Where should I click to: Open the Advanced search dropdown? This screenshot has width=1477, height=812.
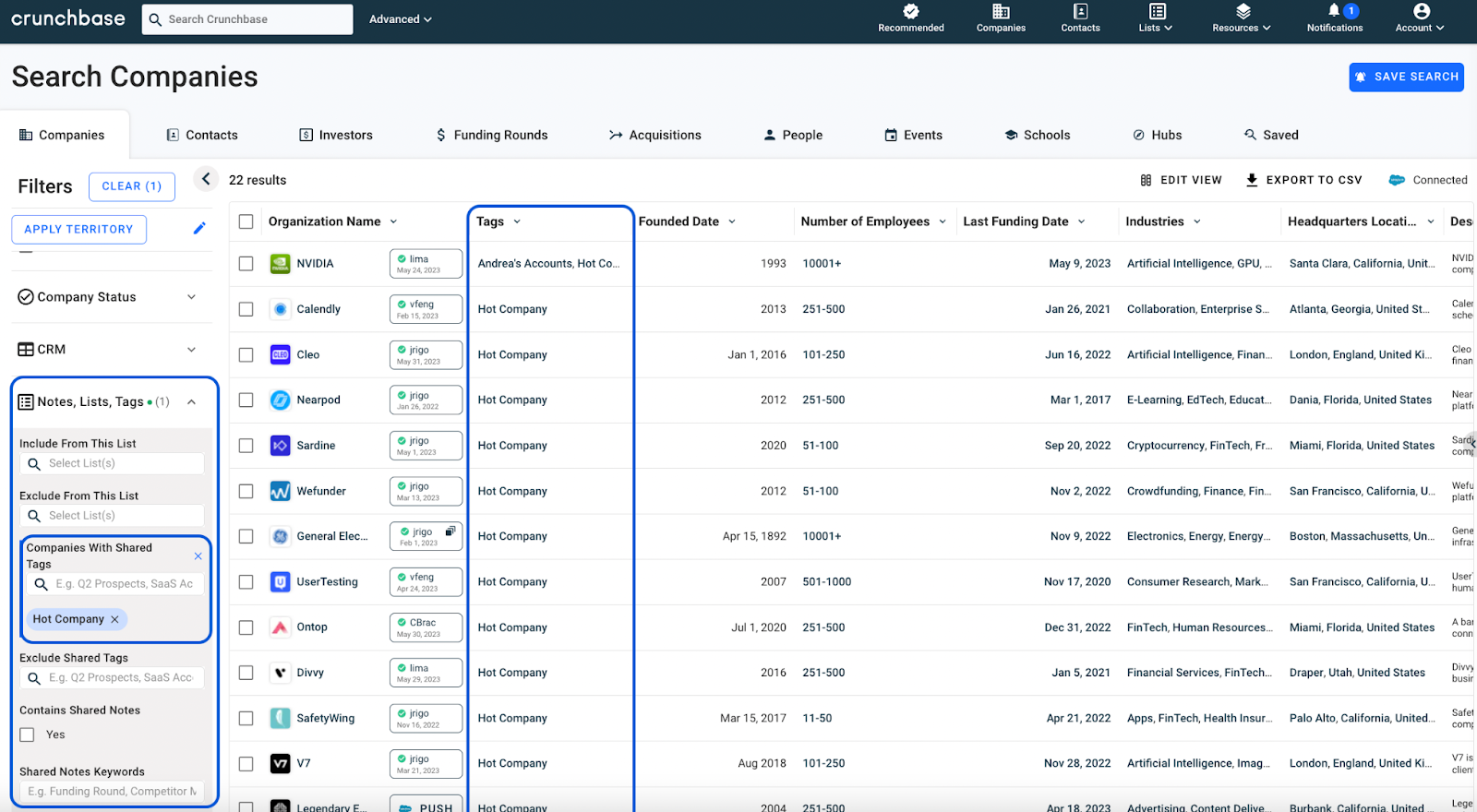(400, 19)
